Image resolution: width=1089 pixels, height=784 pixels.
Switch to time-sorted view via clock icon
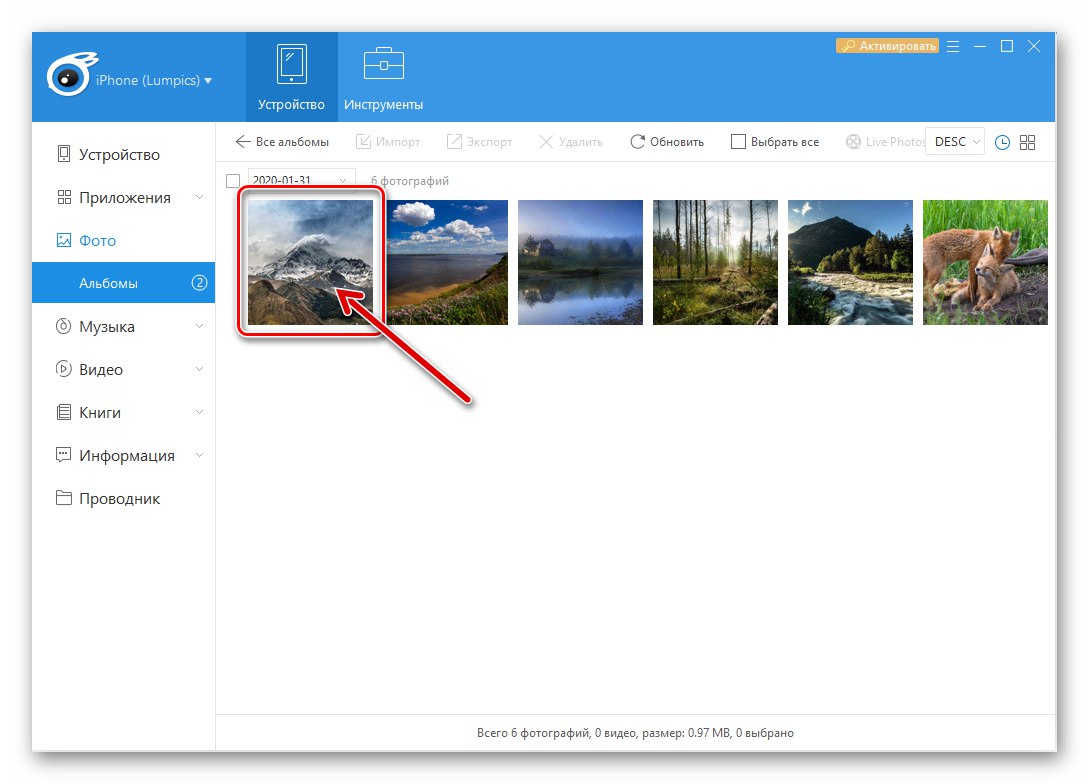point(1002,141)
